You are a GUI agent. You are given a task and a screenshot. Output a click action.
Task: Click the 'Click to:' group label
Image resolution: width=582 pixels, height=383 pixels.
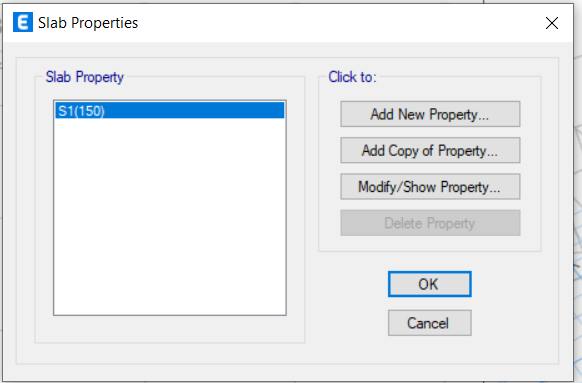point(352,77)
